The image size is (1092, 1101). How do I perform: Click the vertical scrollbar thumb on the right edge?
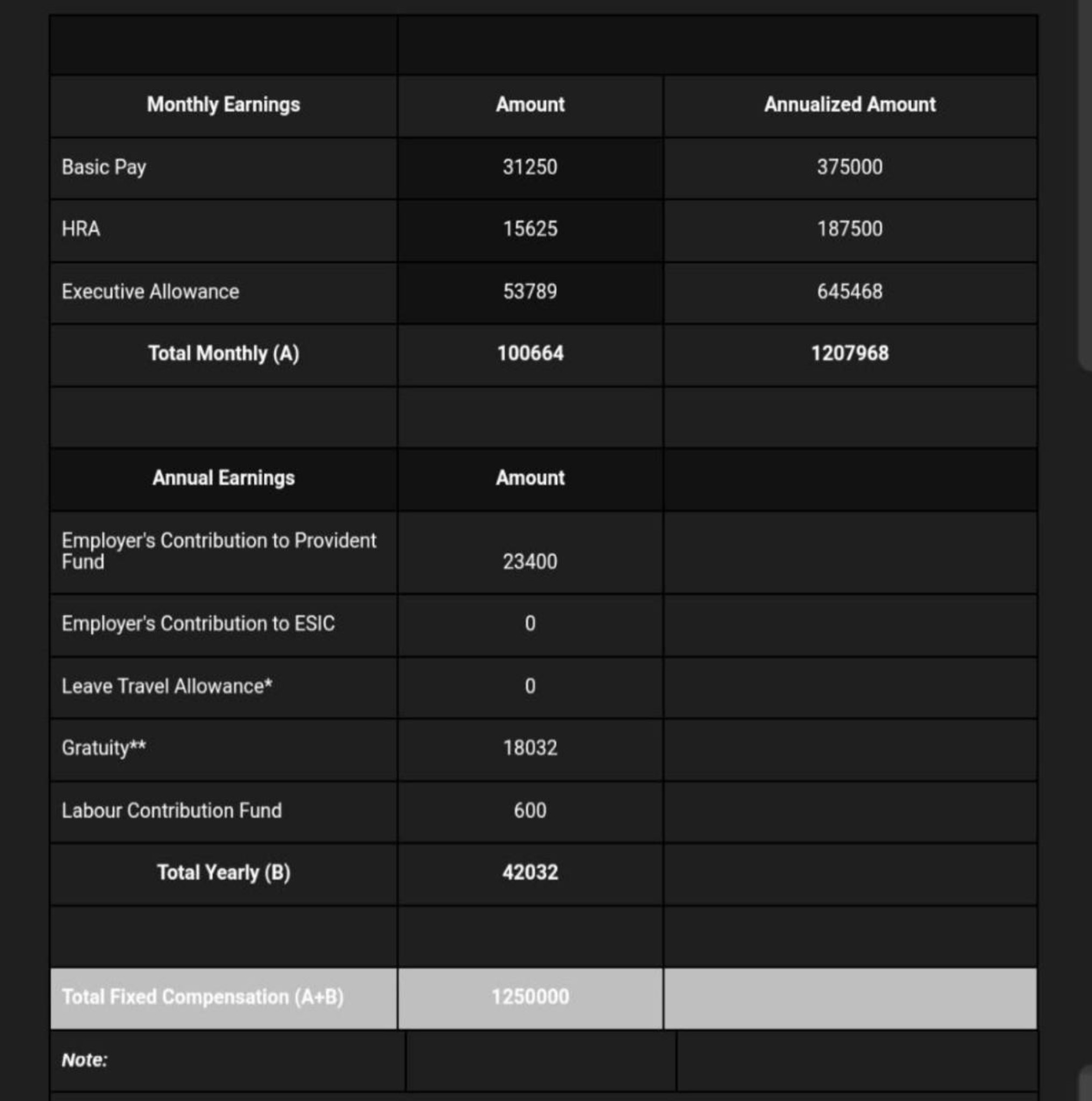click(x=1084, y=185)
